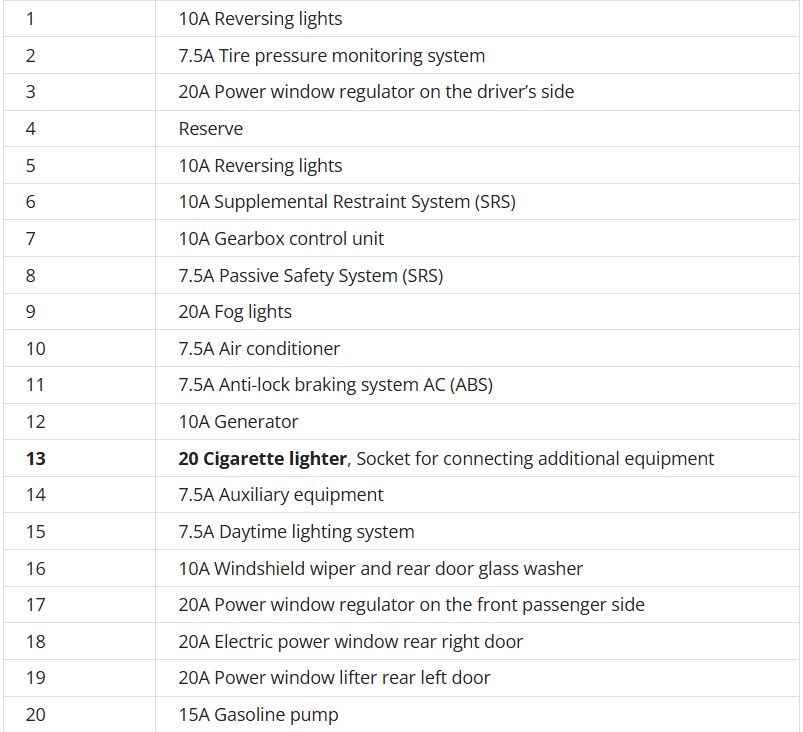
Task: Click the bold "20 Cigarette lighter" text
Action: click(262, 459)
